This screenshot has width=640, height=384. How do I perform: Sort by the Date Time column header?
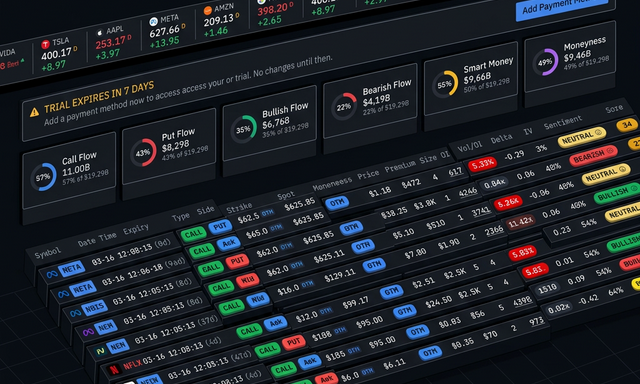coord(97,240)
